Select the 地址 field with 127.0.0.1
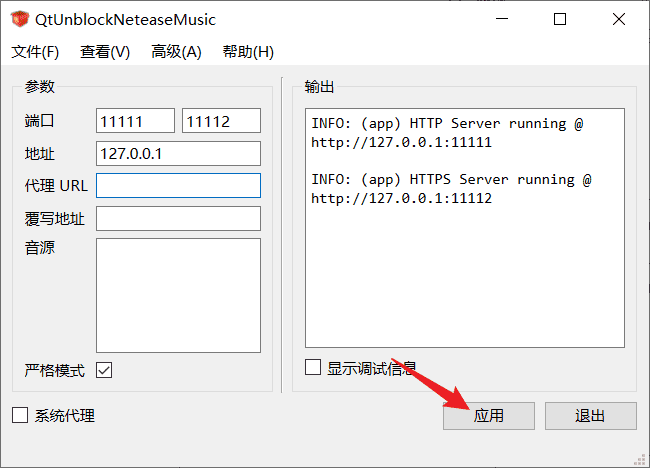Viewport: 650px width, 468px height. (x=178, y=153)
